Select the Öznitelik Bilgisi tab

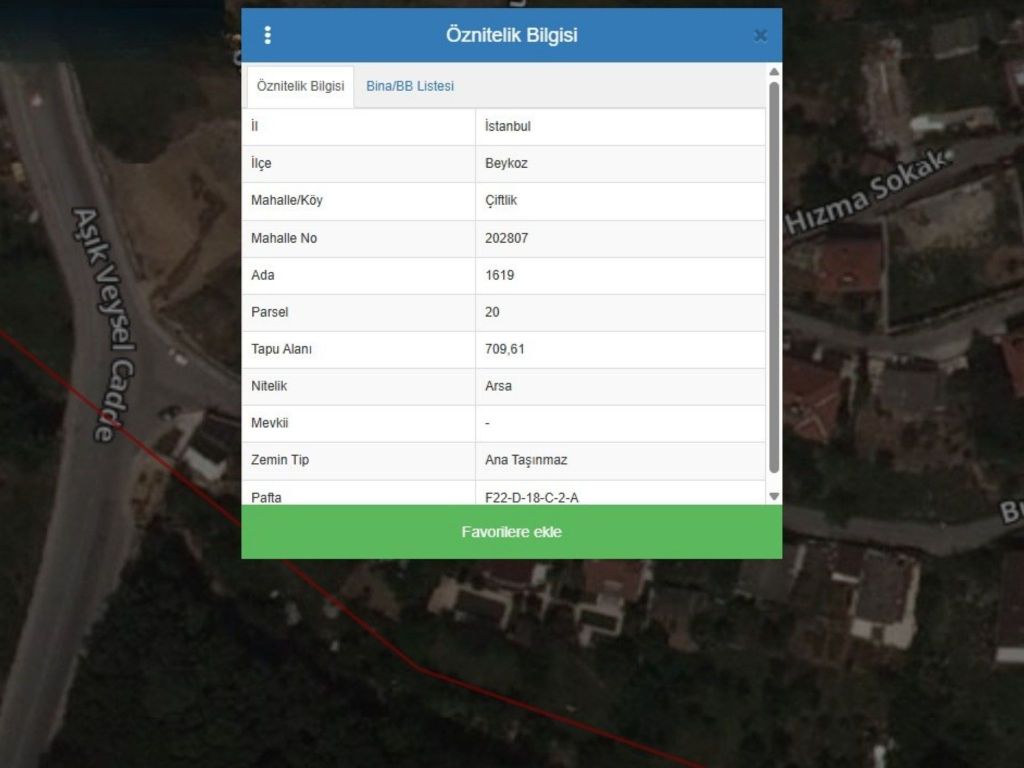click(300, 86)
